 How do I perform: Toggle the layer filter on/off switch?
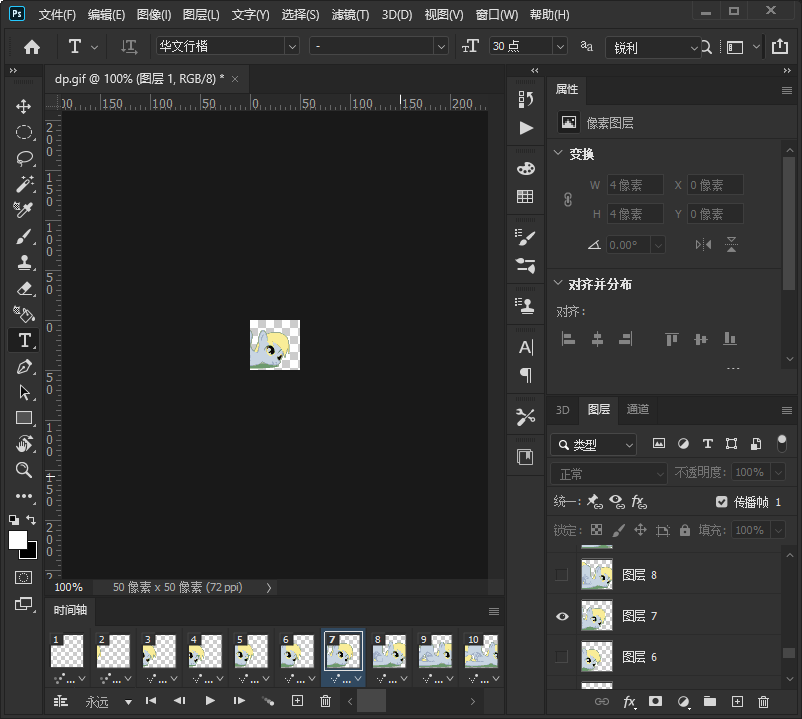782,443
